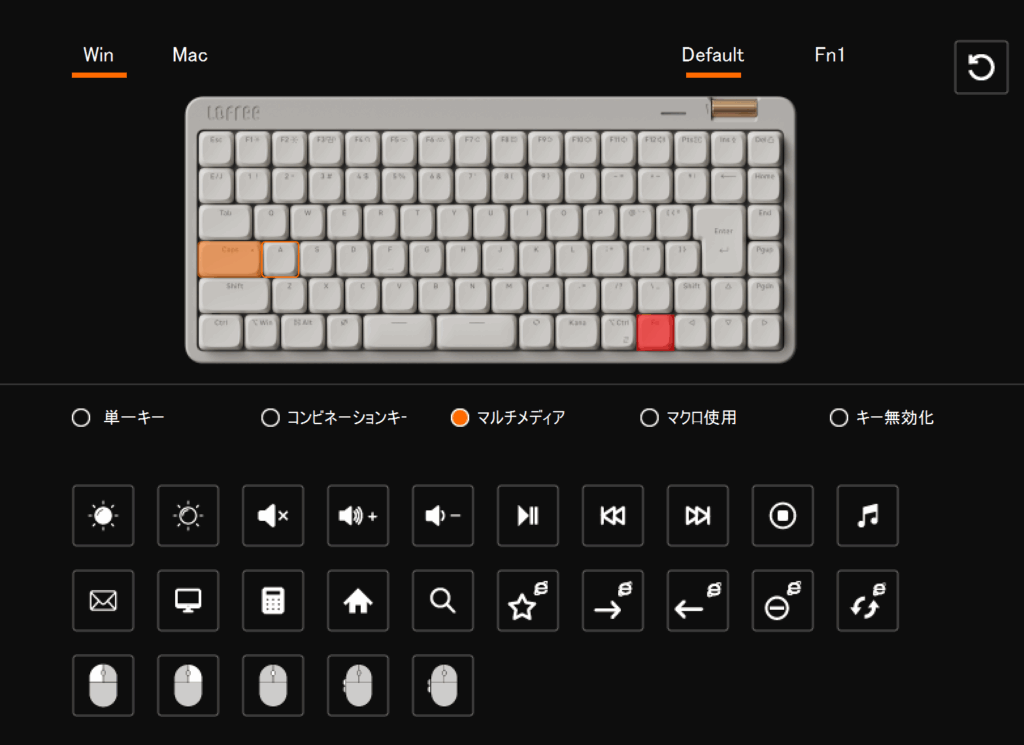This screenshot has width=1024, height=745.
Task: Select the next track icon
Action: coord(697,516)
